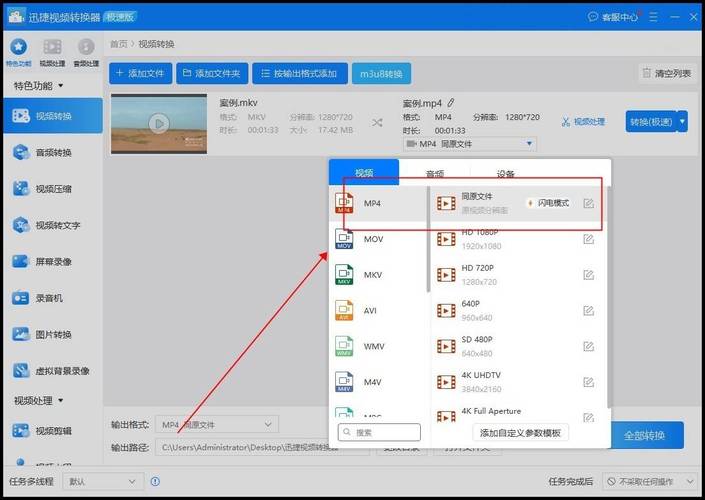Open 图片转换 in the sidebar

pos(53,335)
